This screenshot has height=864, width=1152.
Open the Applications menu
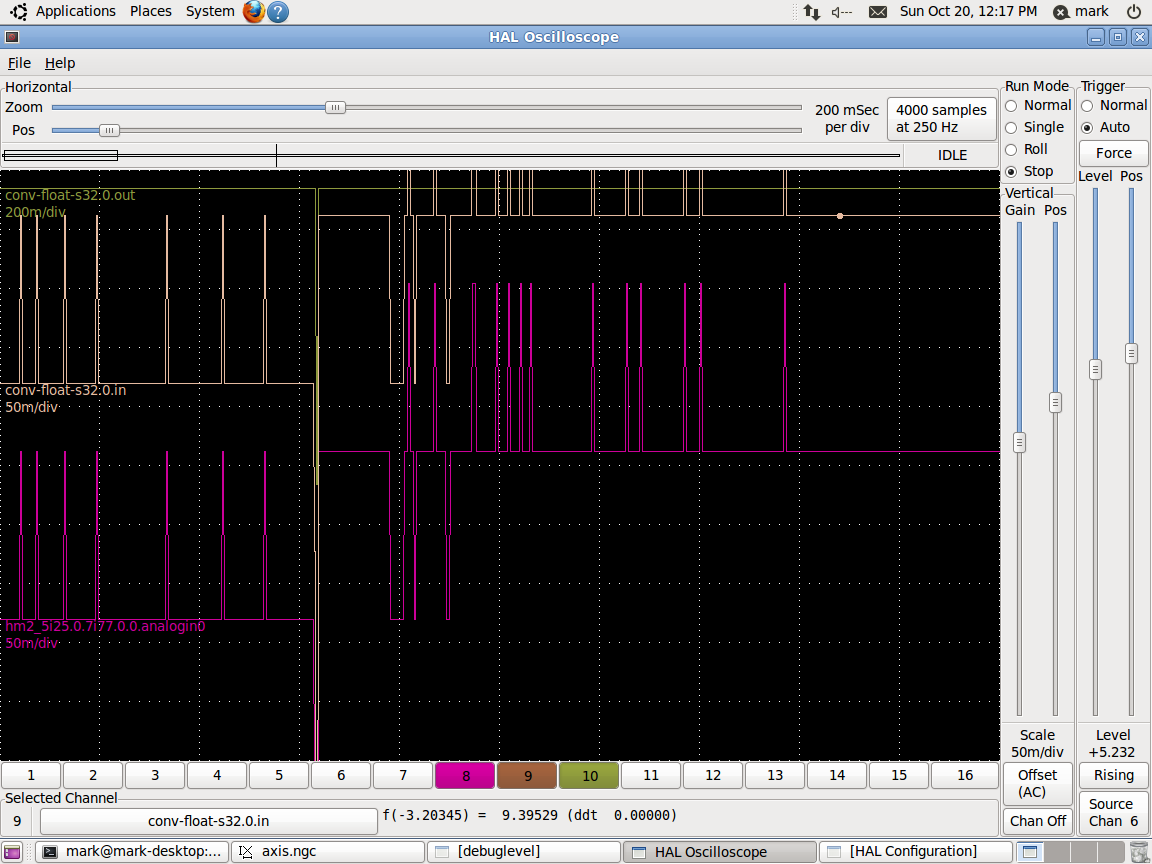(76, 11)
